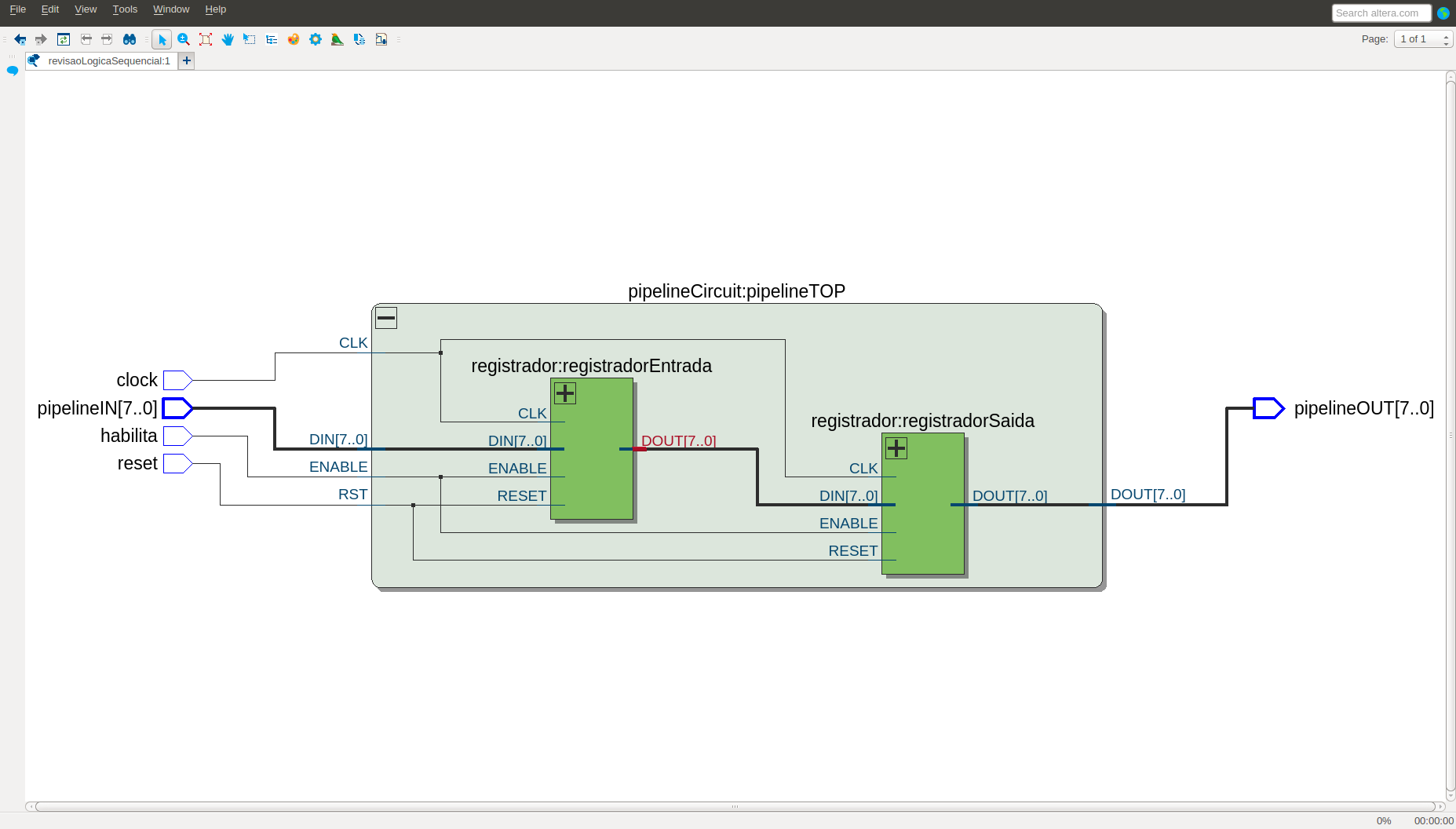Open the blue gear options icon
This screenshot has height=829, width=1456.
316,39
